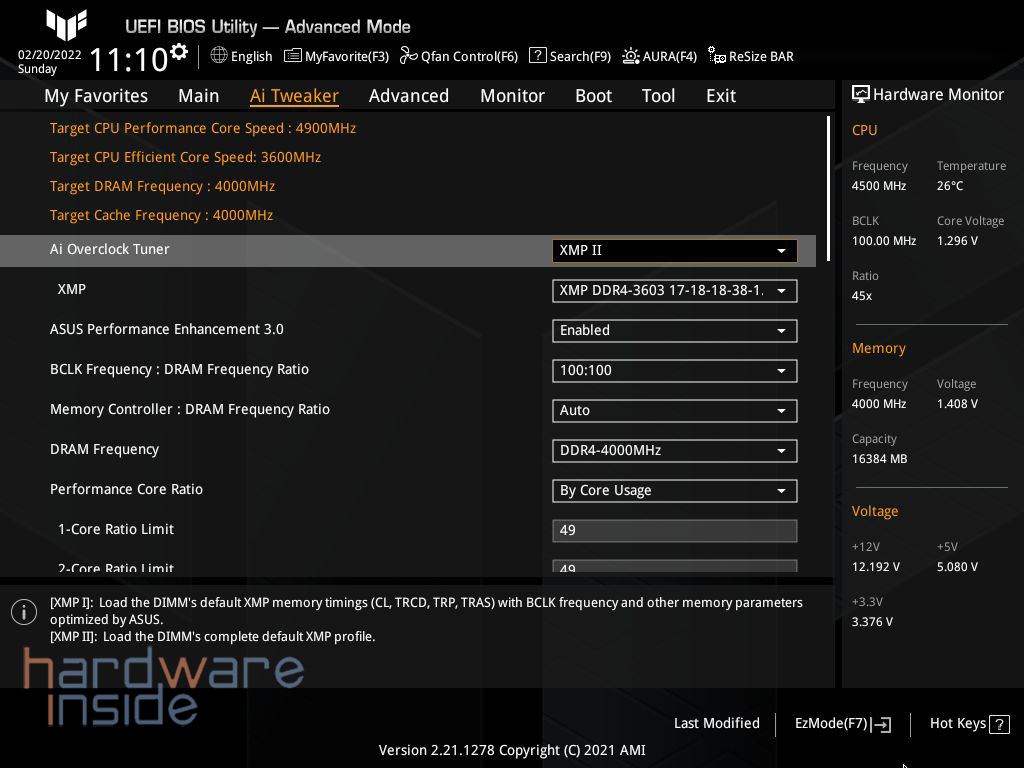Viewport: 1024px width, 768px height.
Task: Open the Tool tab
Action: click(x=658, y=96)
